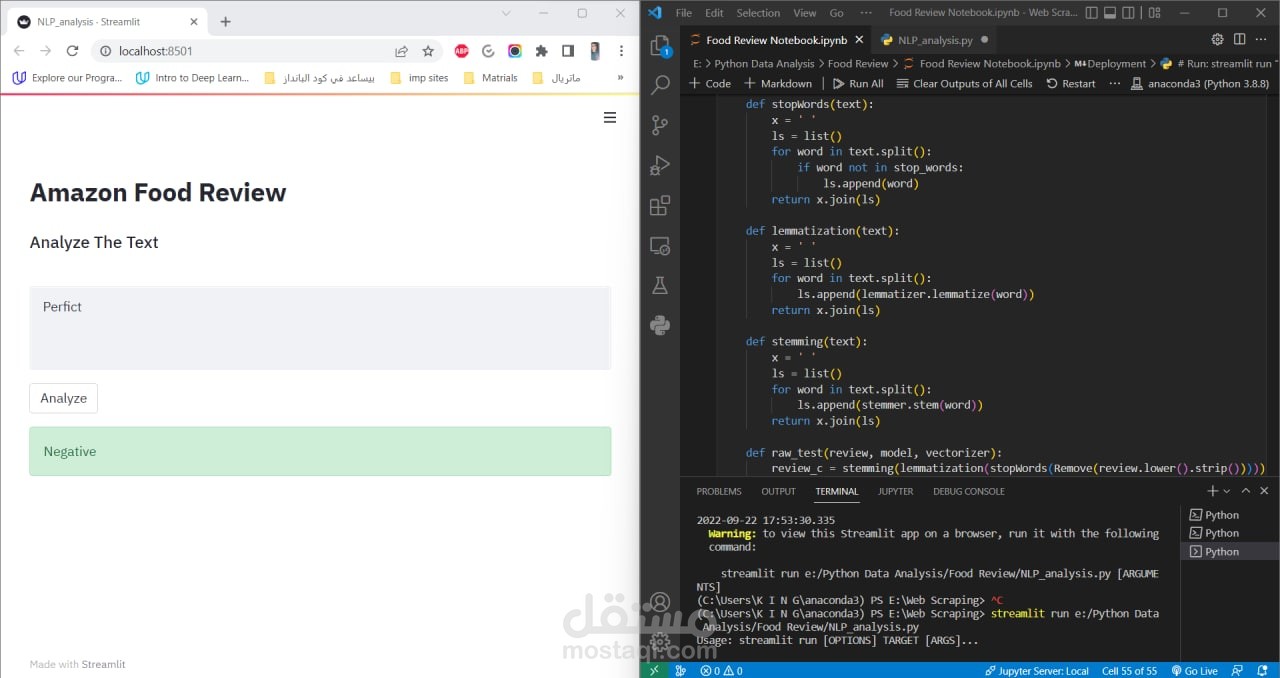Open the Search view in VS Code
The image size is (1280, 678).
[660, 86]
